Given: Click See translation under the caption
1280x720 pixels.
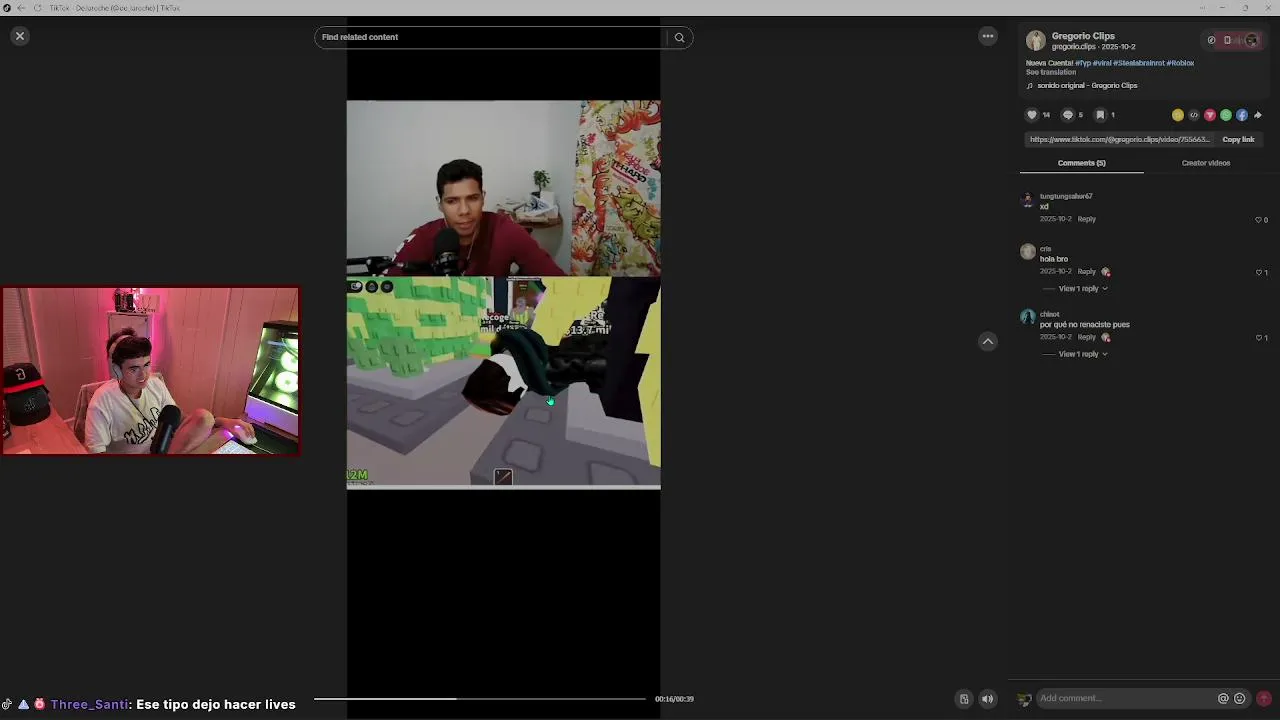Looking at the screenshot, I should [1051, 72].
